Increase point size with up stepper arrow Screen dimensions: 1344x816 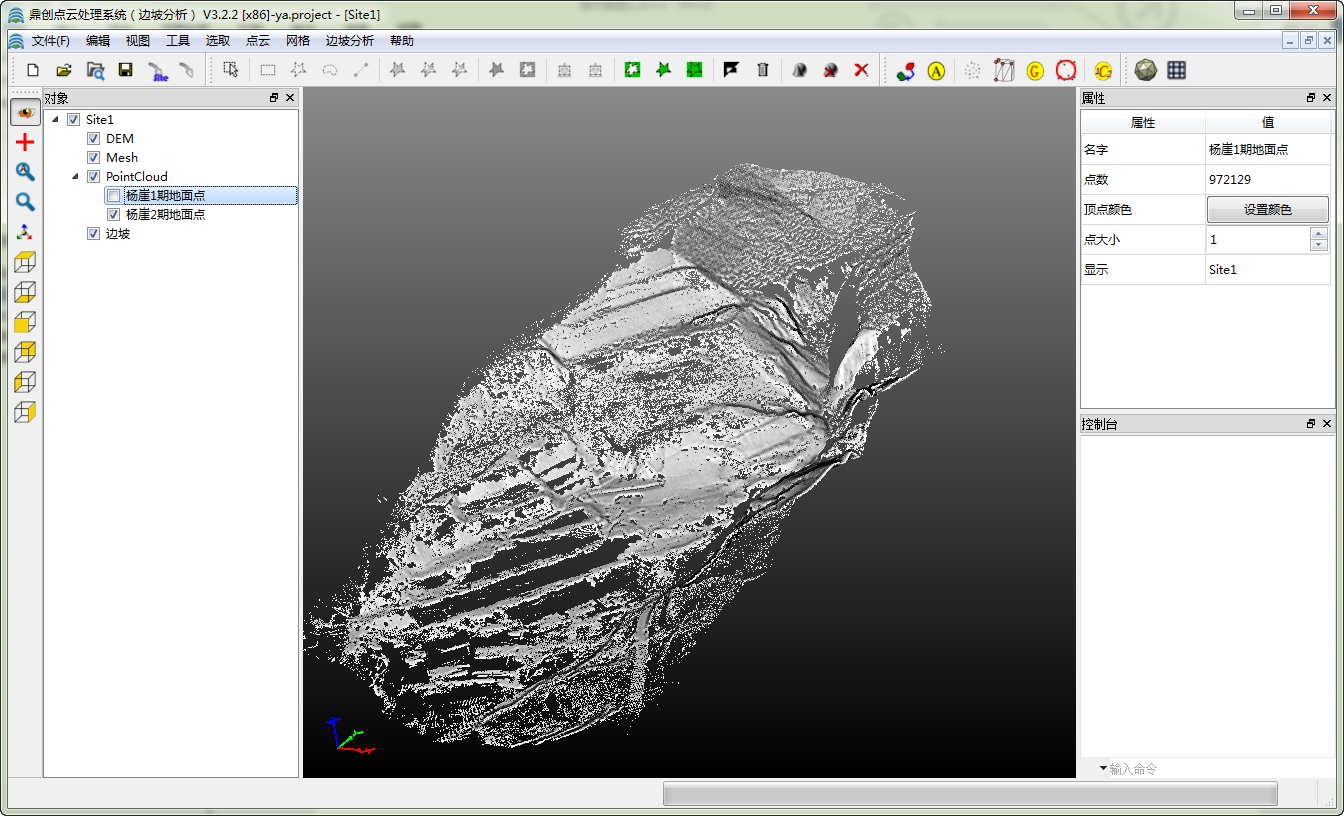point(1319,234)
